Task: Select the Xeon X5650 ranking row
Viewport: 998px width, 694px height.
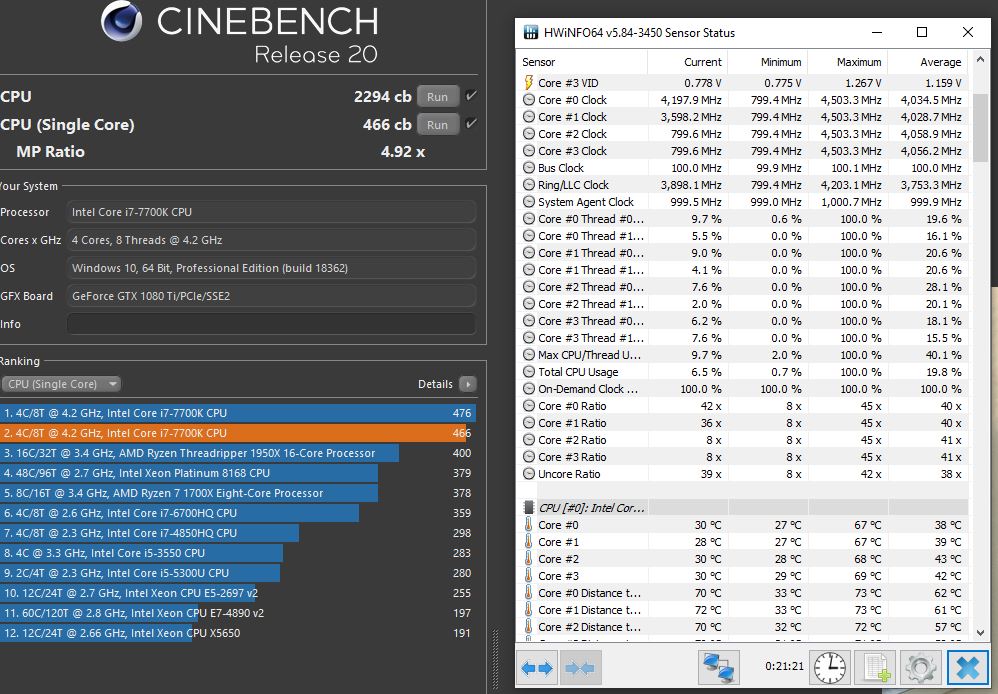Action: pos(237,633)
